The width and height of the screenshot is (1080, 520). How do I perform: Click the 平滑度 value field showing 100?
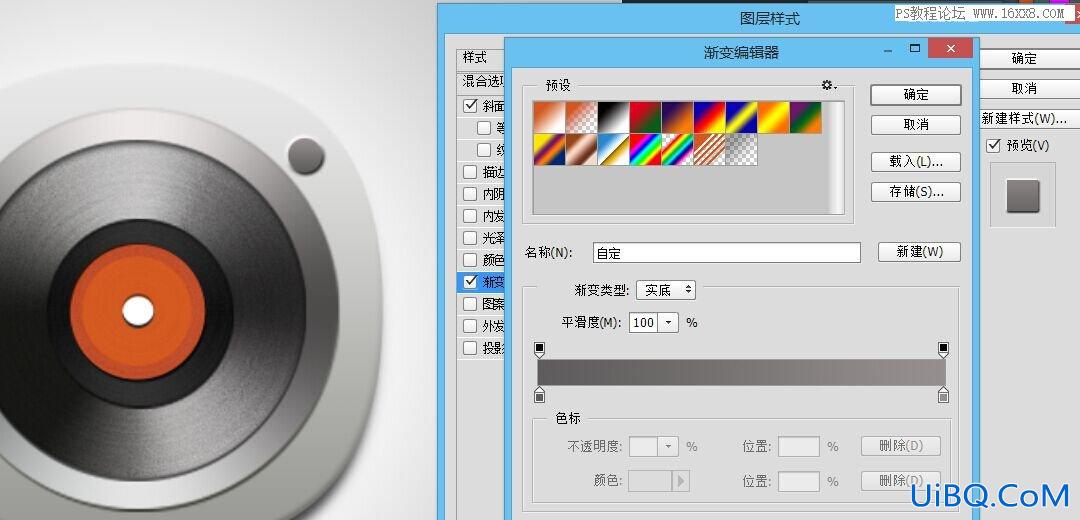tap(643, 322)
